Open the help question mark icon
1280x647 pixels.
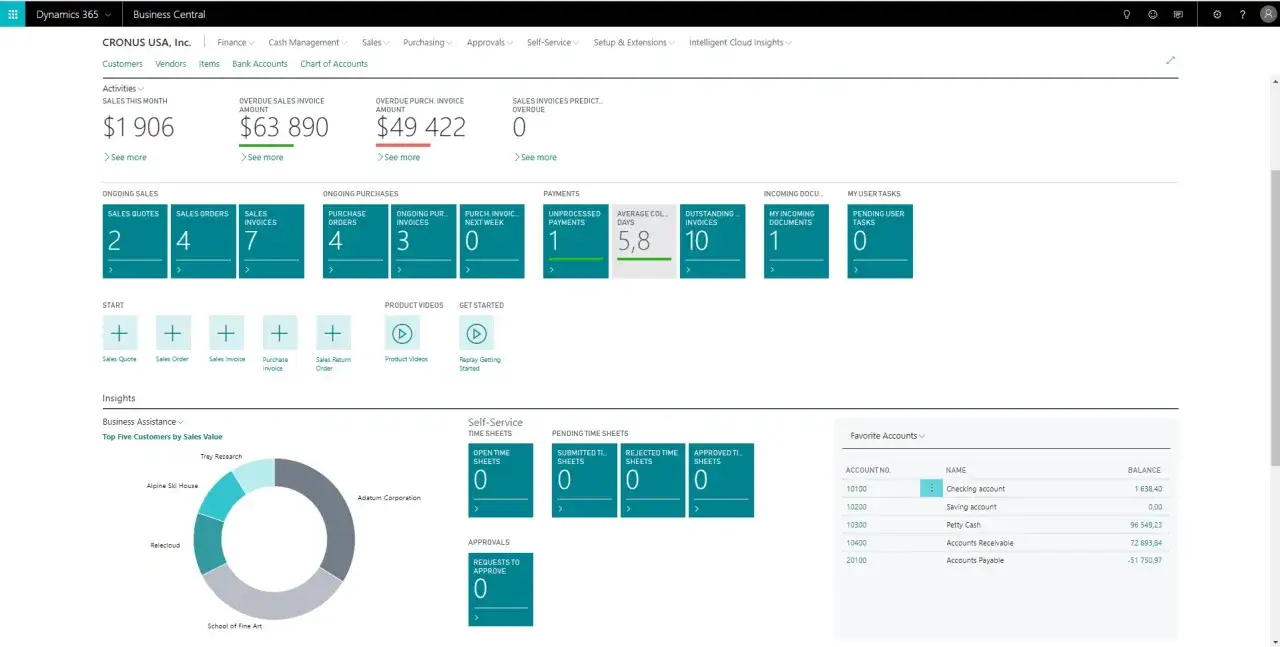1243,15
